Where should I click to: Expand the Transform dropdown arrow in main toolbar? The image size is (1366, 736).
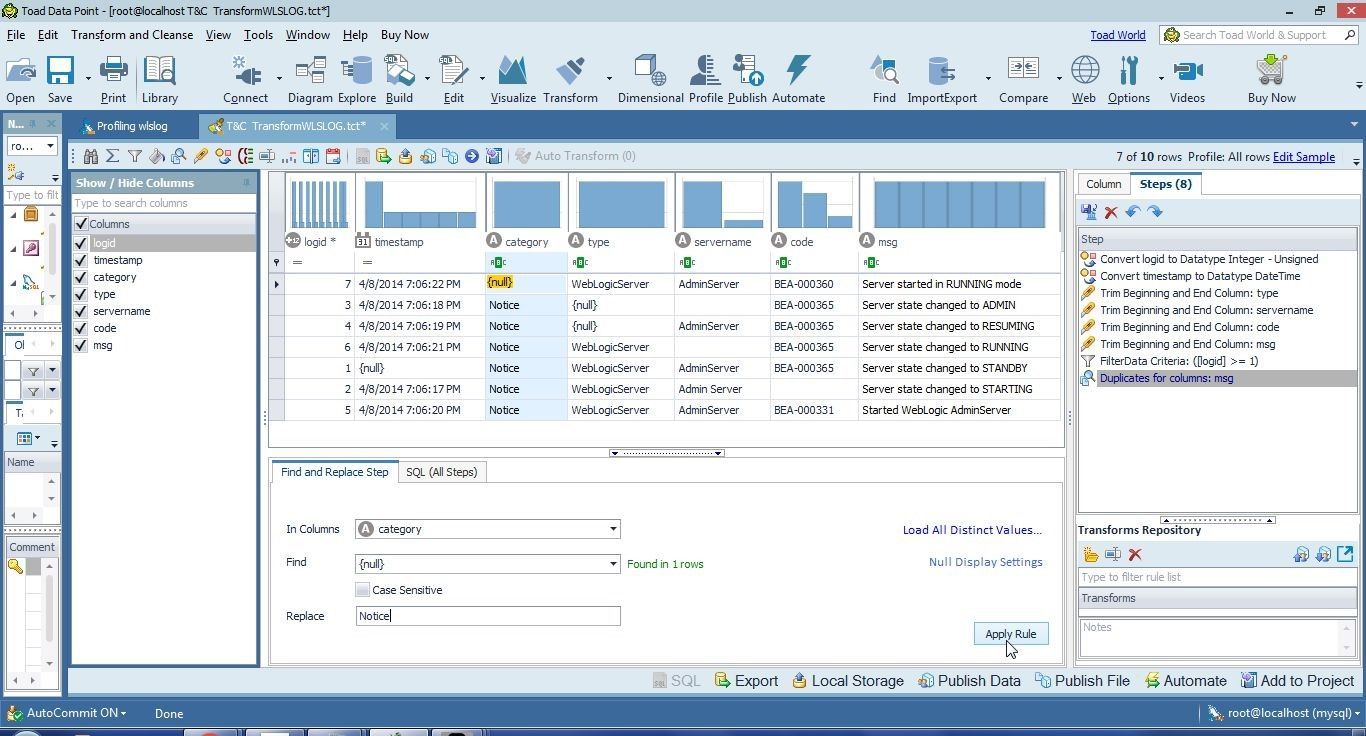pos(609,78)
